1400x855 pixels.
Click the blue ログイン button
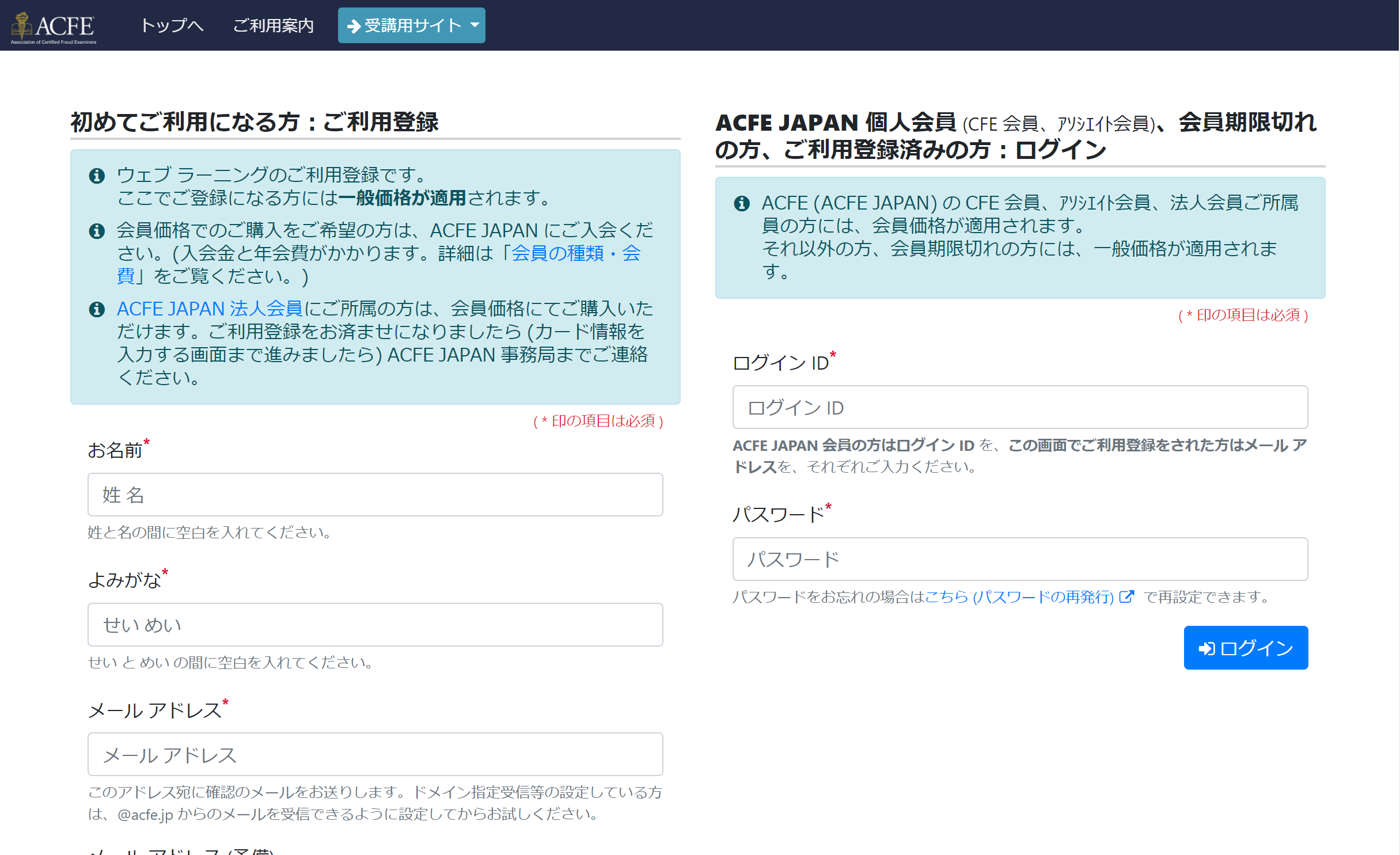coord(1246,648)
